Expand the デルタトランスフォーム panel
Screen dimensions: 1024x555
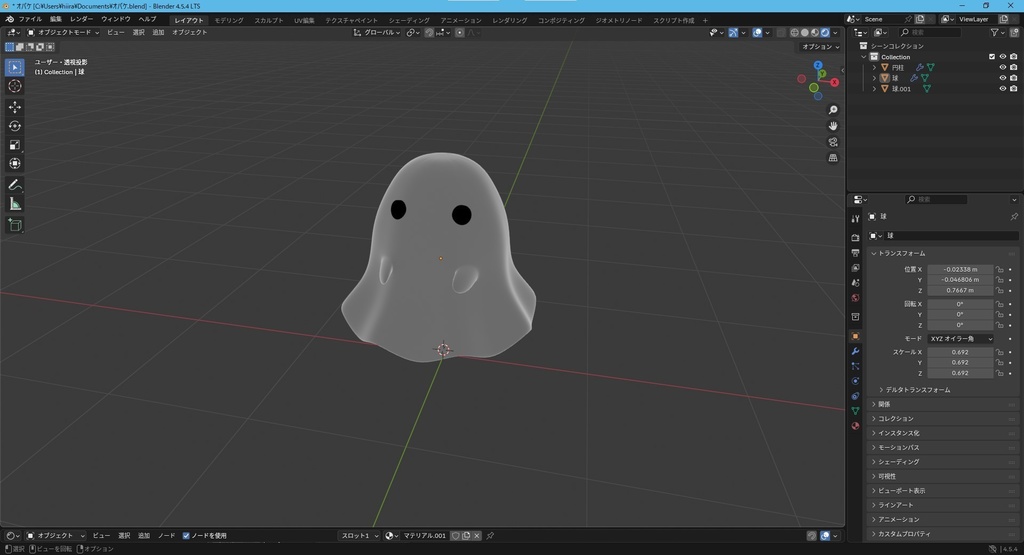917,389
